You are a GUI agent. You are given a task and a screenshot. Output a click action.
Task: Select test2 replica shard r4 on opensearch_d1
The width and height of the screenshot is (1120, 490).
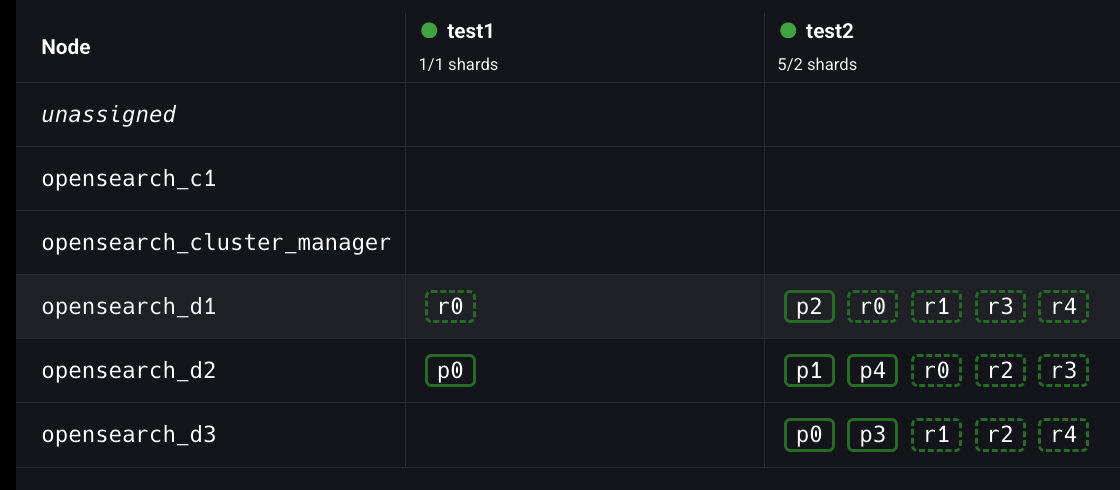pyautogui.click(x=1063, y=307)
